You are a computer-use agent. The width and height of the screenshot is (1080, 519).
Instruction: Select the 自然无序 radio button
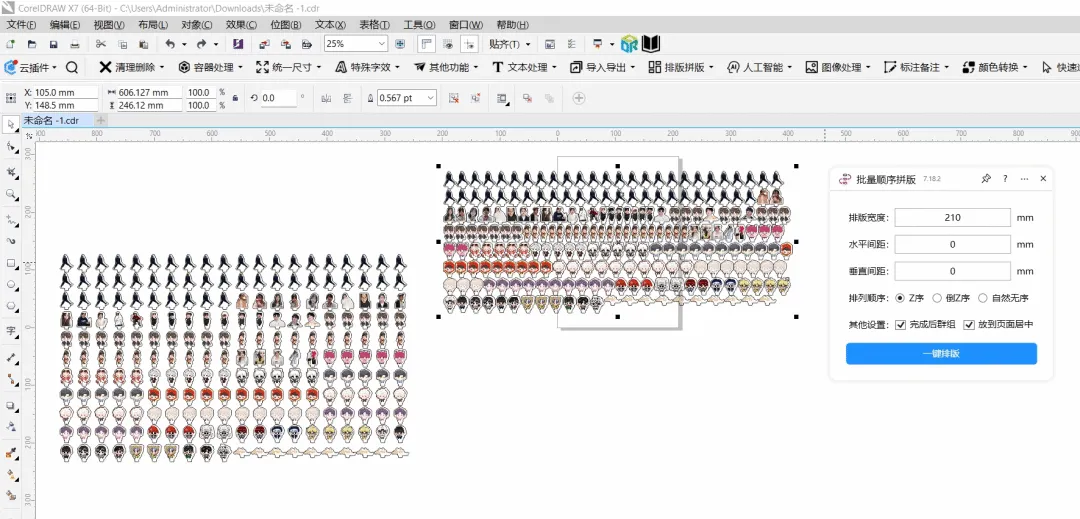[983, 298]
